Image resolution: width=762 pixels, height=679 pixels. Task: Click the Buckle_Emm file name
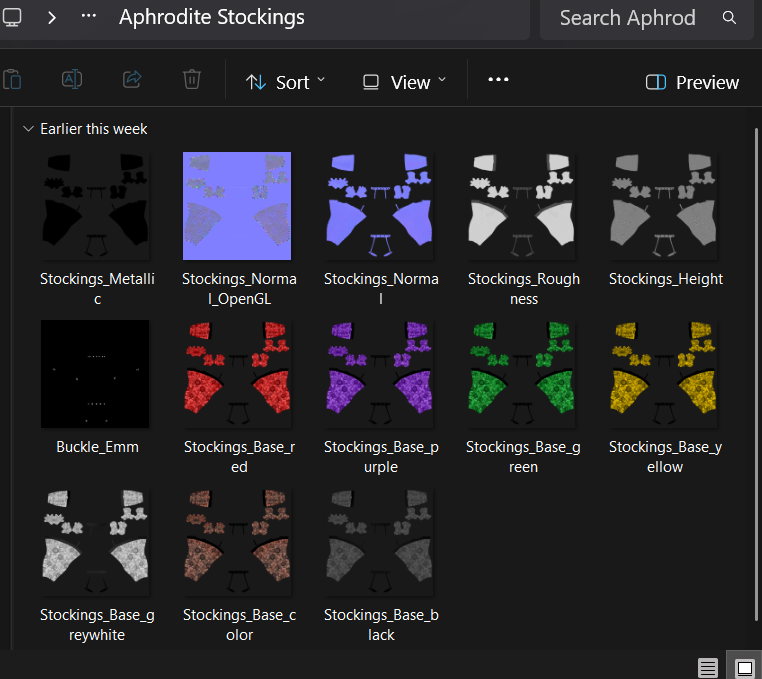97,447
